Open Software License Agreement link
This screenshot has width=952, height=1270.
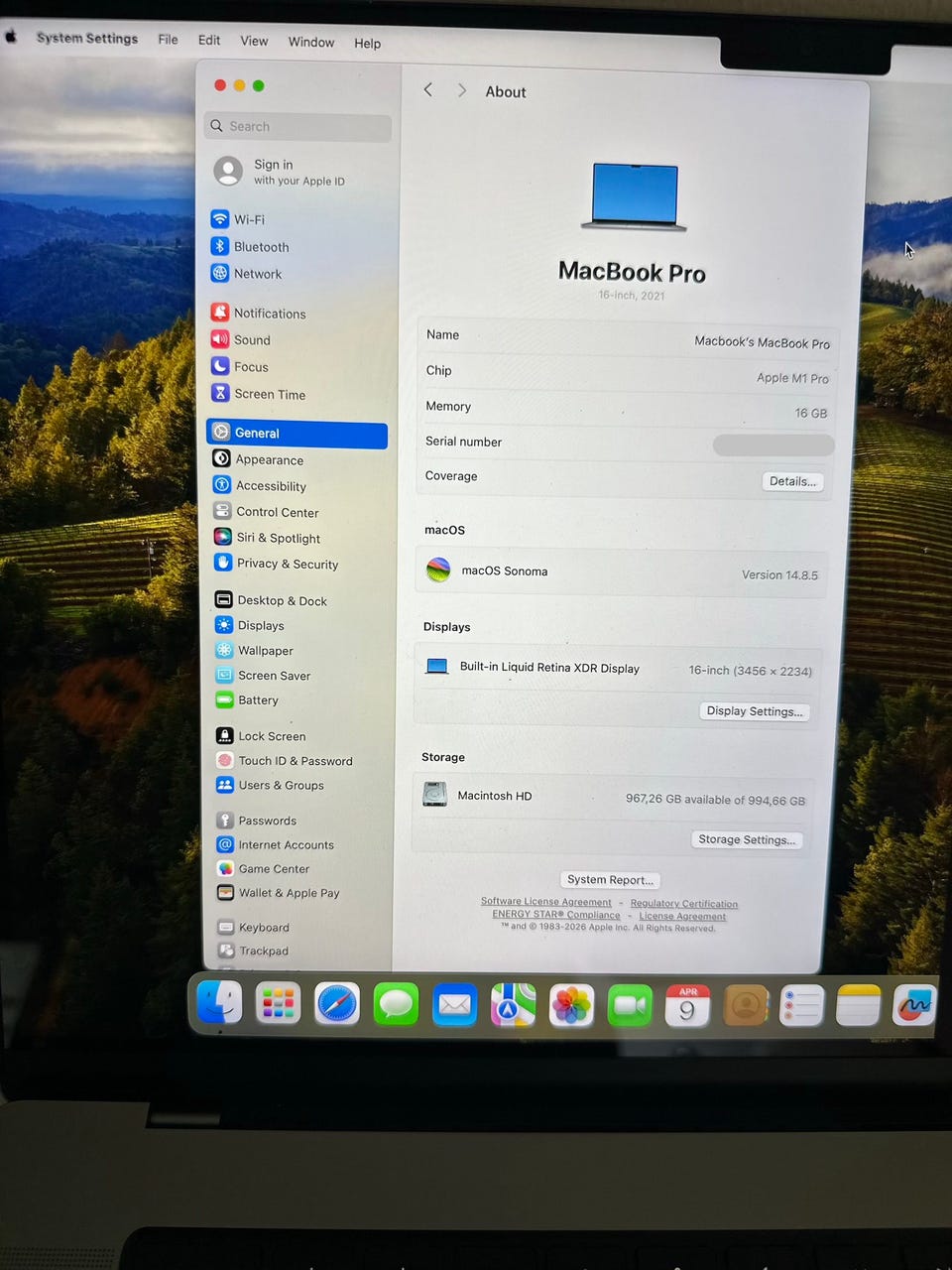pos(546,902)
